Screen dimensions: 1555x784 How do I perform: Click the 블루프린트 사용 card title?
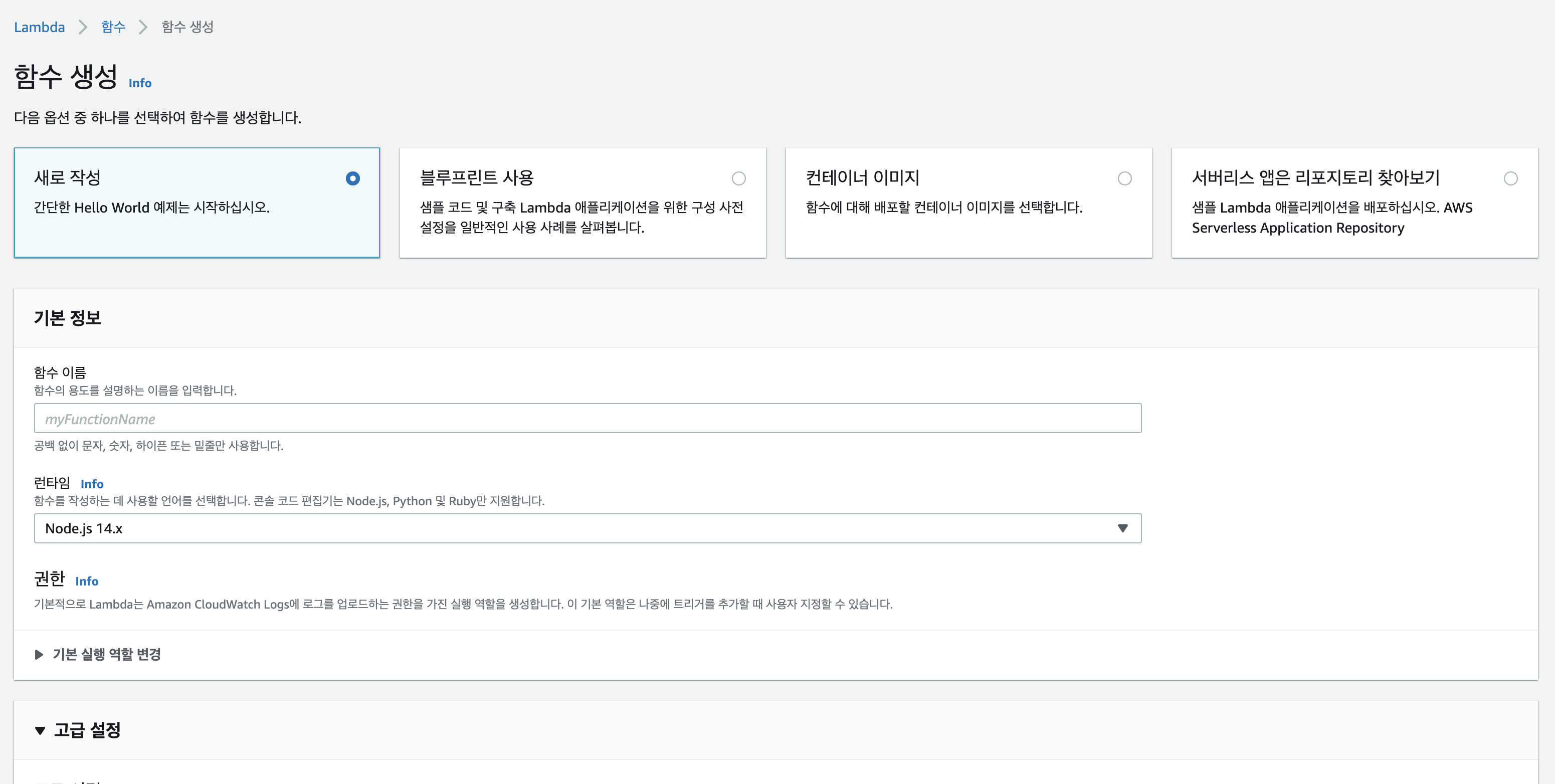[476, 178]
